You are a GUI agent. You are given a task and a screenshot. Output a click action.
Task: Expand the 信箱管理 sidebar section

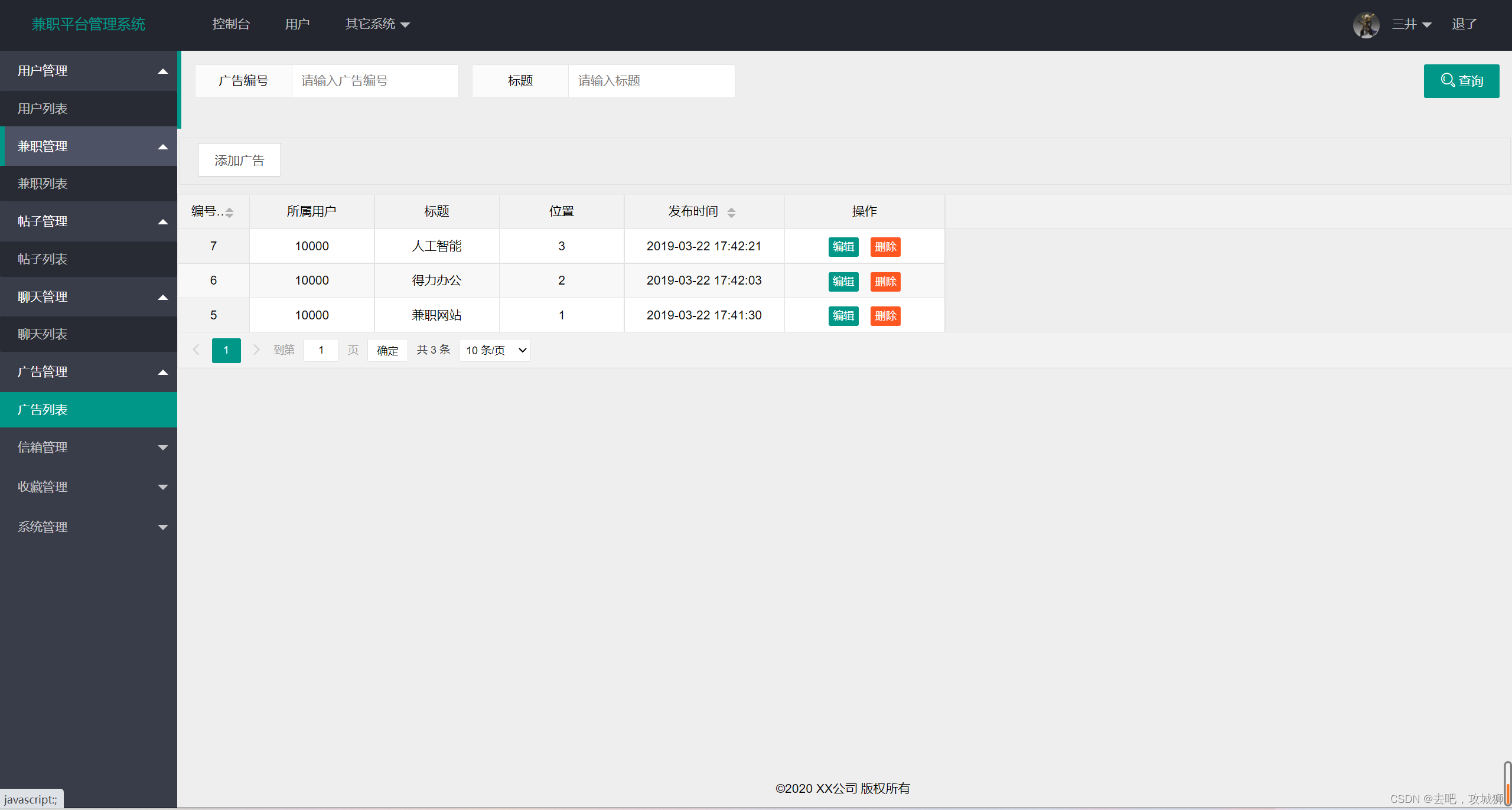(89, 448)
